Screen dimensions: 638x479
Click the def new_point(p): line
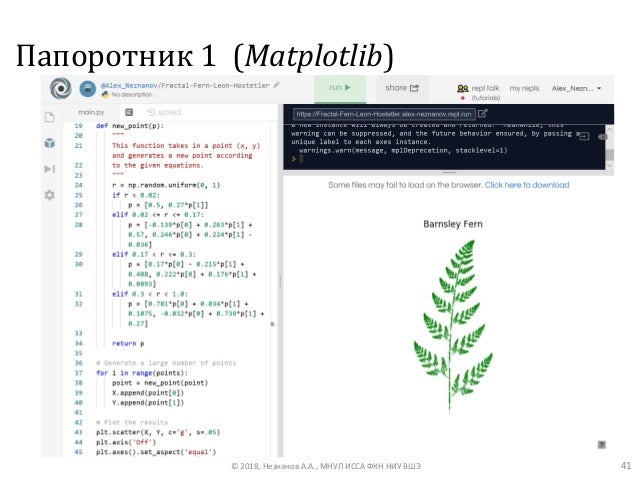coord(130,126)
